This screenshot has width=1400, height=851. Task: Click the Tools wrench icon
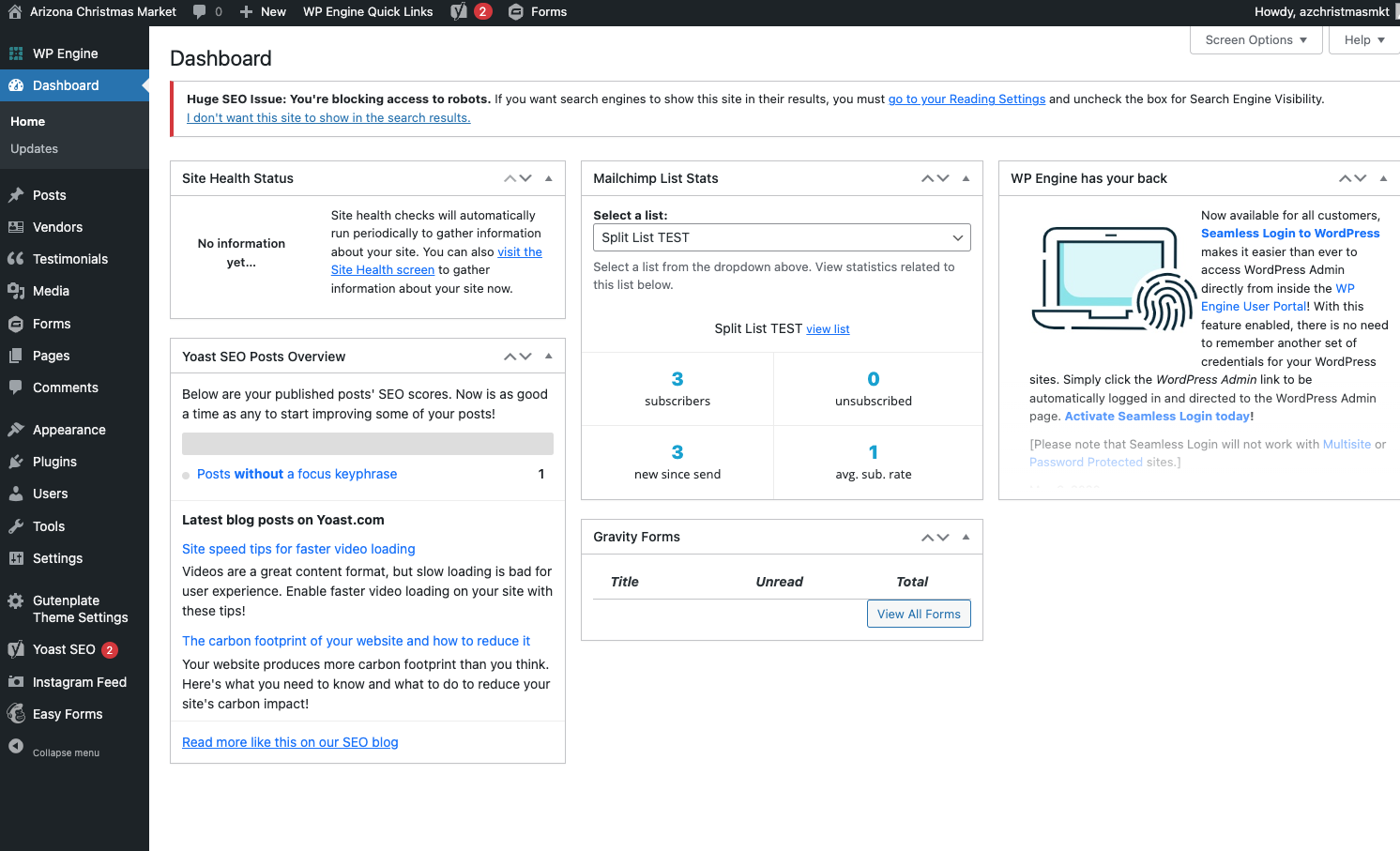point(16,526)
